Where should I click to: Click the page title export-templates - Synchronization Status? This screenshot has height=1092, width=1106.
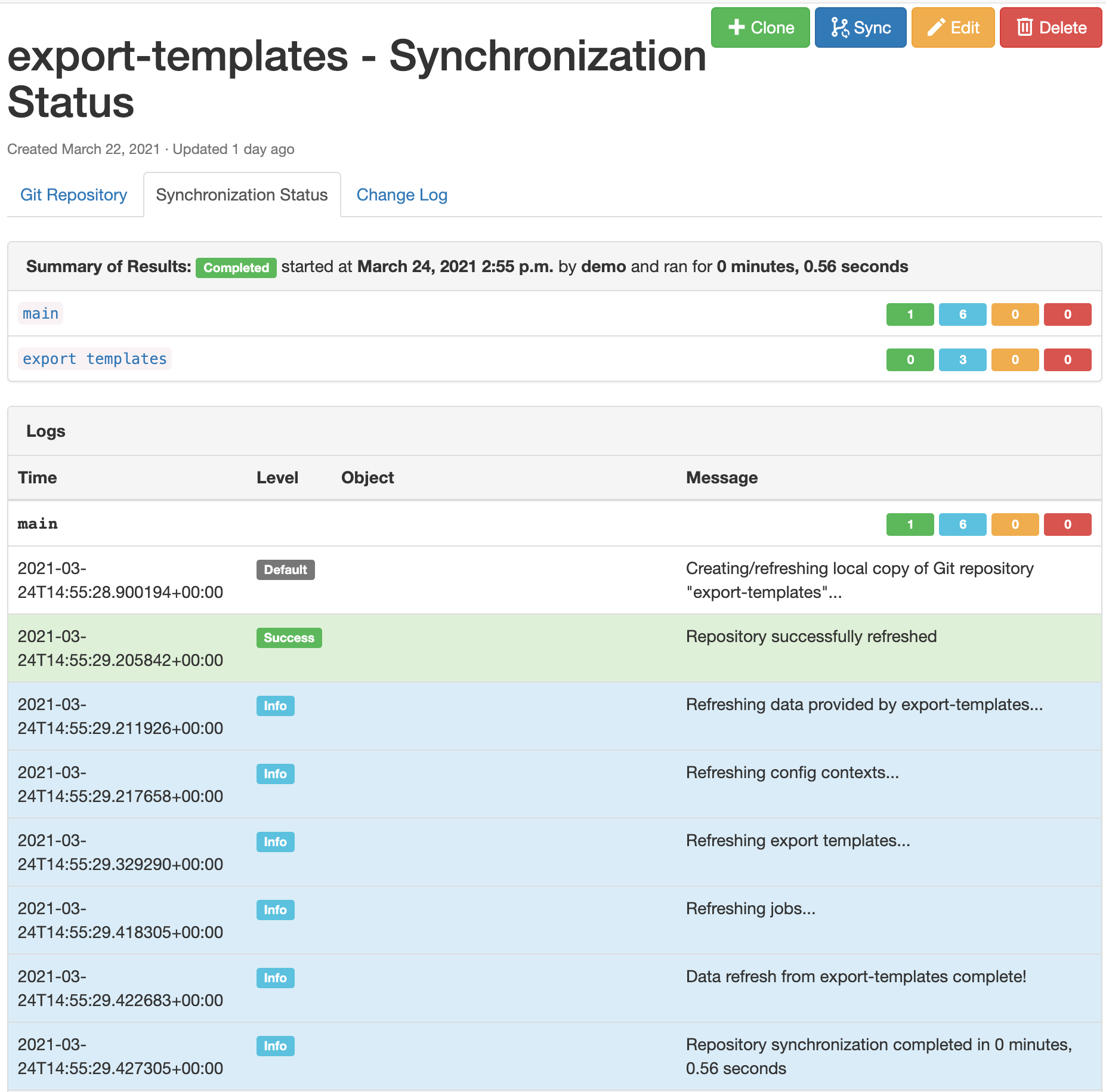[357, 79]
